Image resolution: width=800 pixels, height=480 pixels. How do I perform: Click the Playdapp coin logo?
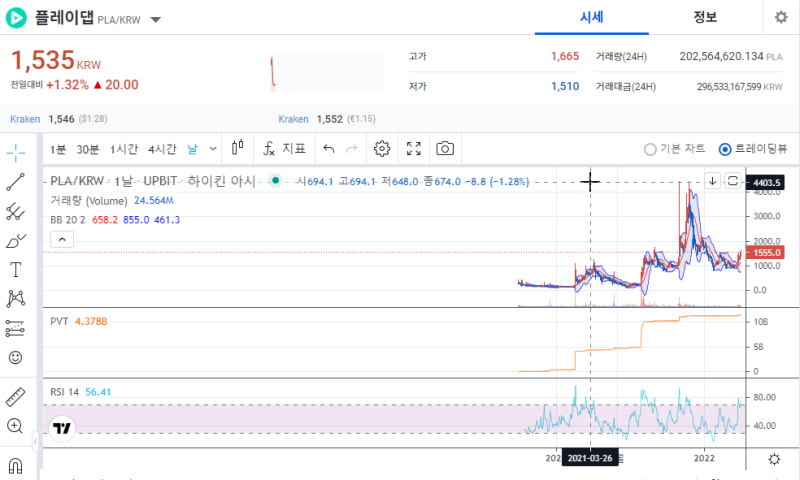click(16, 18)
